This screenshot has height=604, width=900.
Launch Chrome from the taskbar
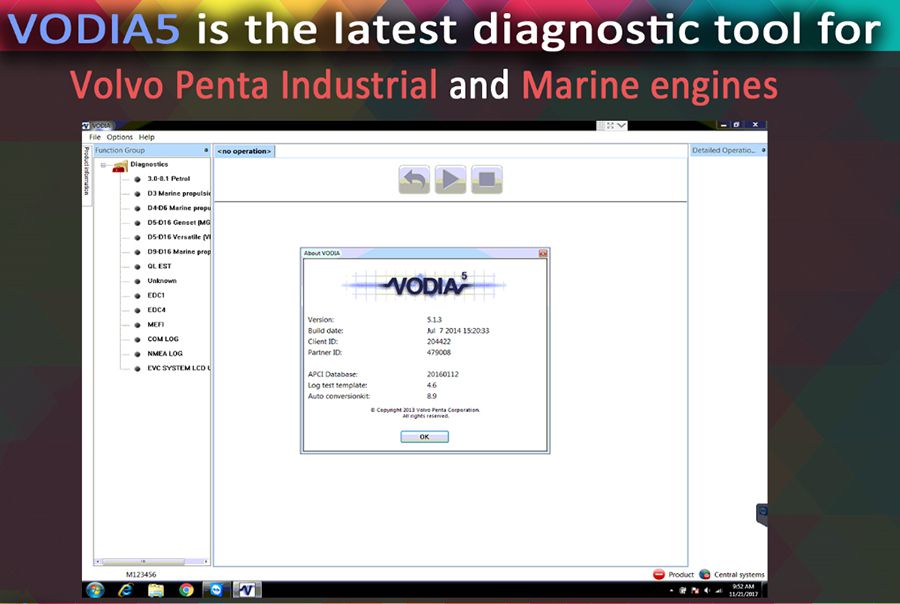186,590
